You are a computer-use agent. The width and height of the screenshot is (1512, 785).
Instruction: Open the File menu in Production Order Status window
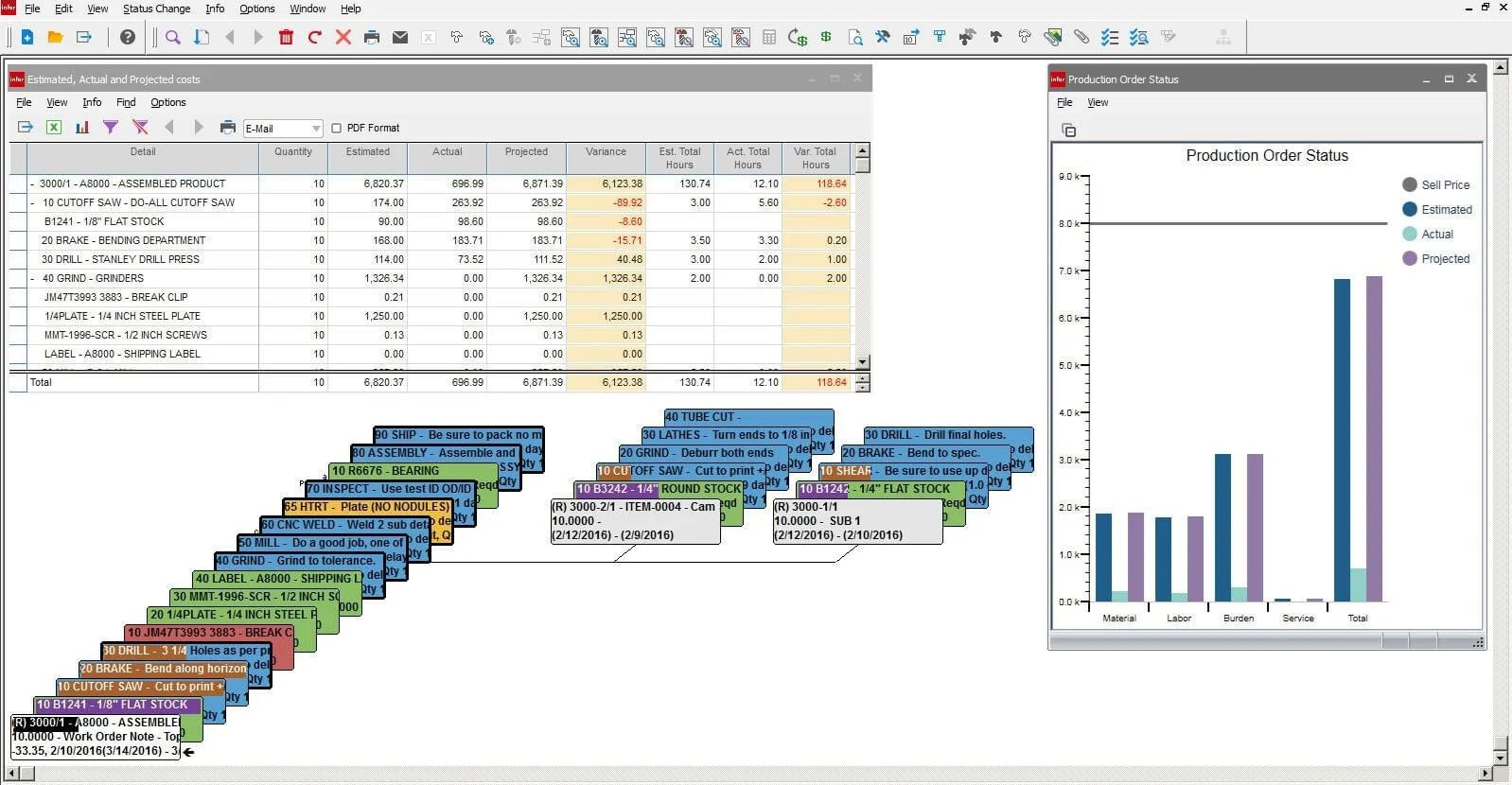1064,102
